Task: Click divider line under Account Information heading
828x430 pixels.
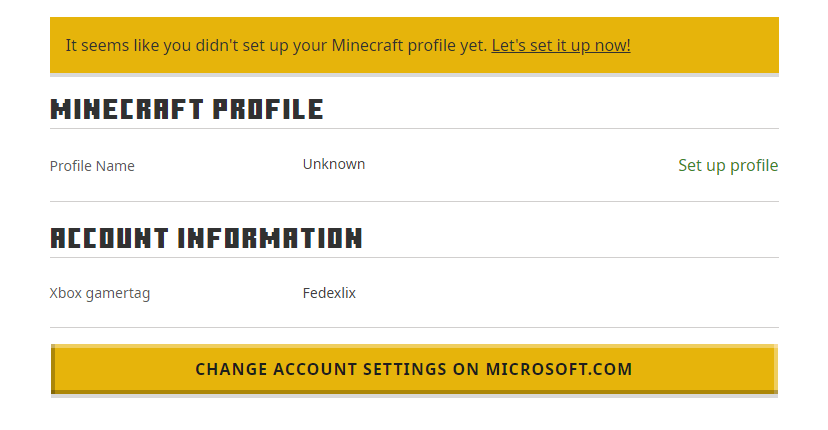Action: coord(414,258)
